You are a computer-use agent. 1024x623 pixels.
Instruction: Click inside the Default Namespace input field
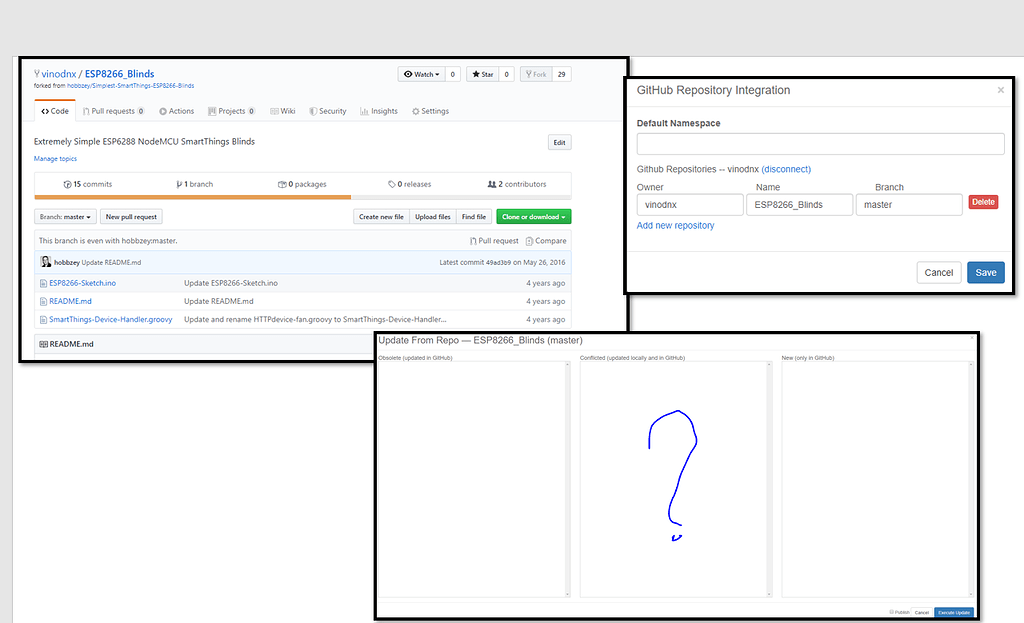pos(820,143)
